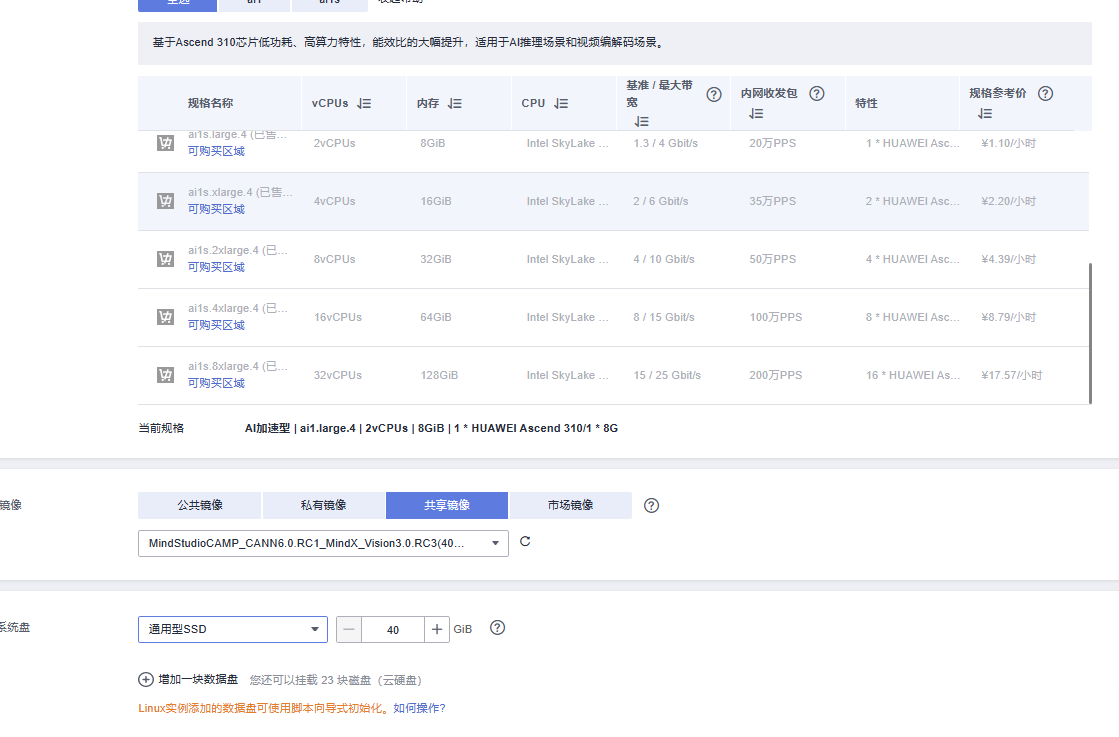1119x737 pixels.
Task: Increase system disk size with plus
Action: point(437,629)
